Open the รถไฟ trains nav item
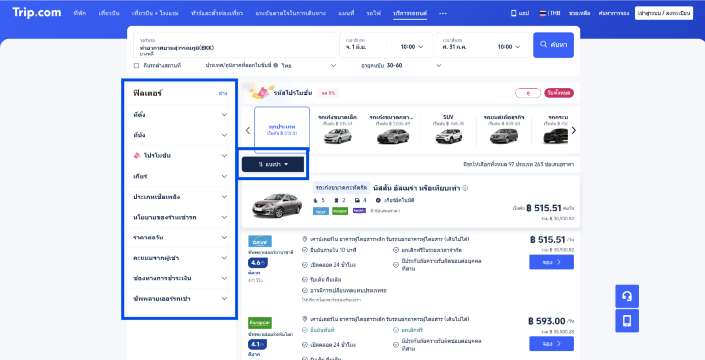The image size is (705, 360). click(373, 13)
